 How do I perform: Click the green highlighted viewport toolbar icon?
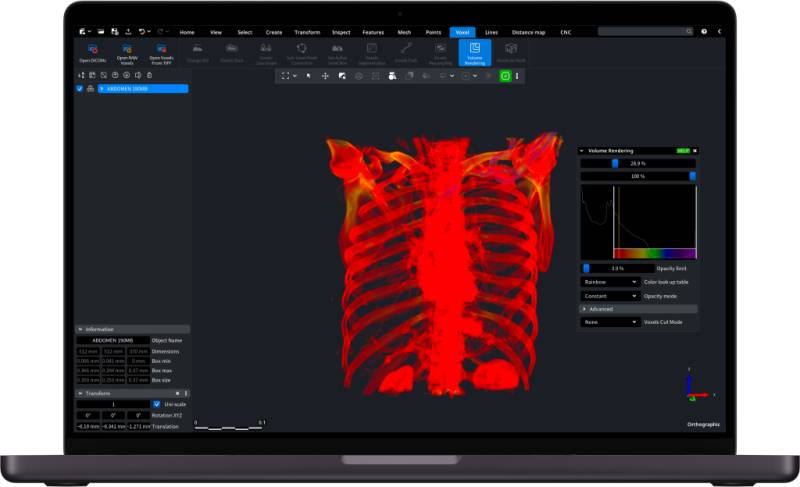pos(505,76)
